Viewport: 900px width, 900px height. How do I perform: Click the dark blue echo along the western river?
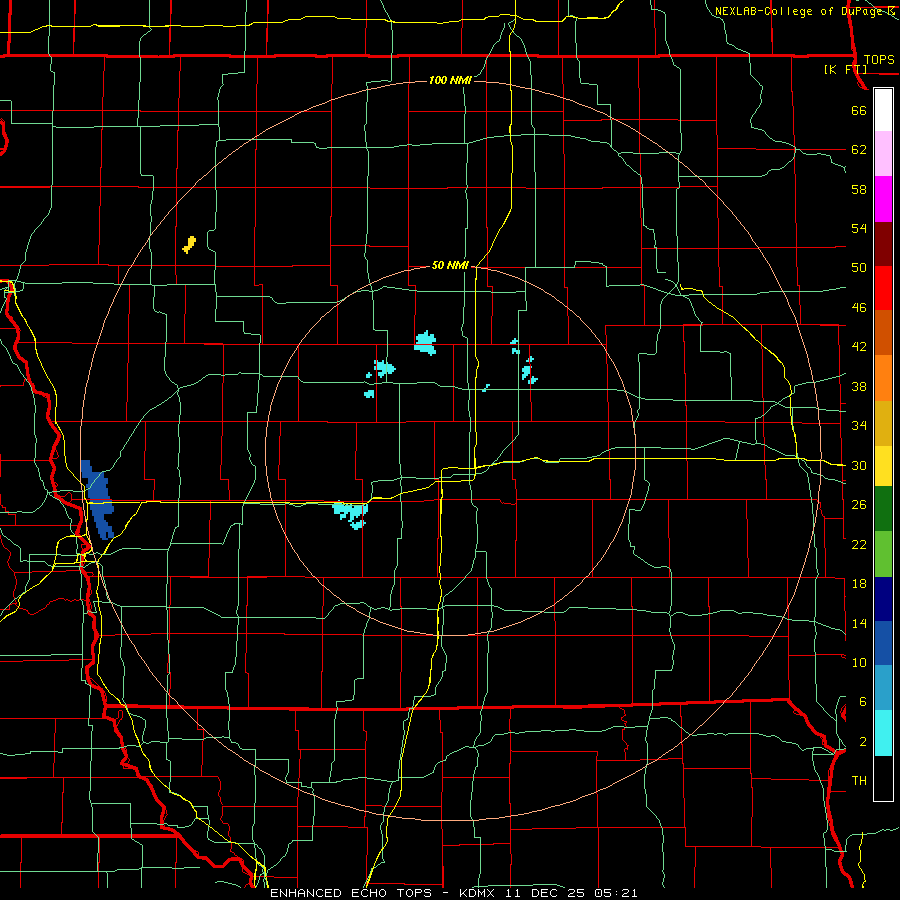(98, 499)
